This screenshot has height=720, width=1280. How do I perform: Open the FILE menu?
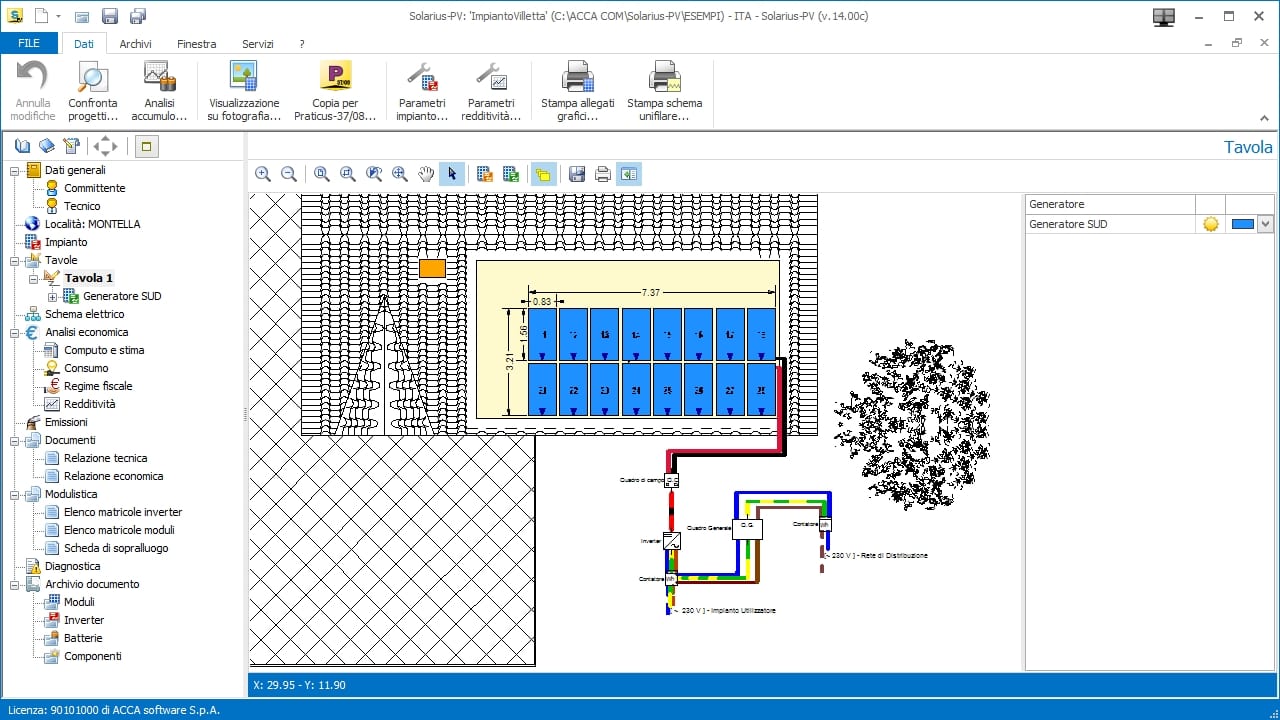(x=29, y=44)
